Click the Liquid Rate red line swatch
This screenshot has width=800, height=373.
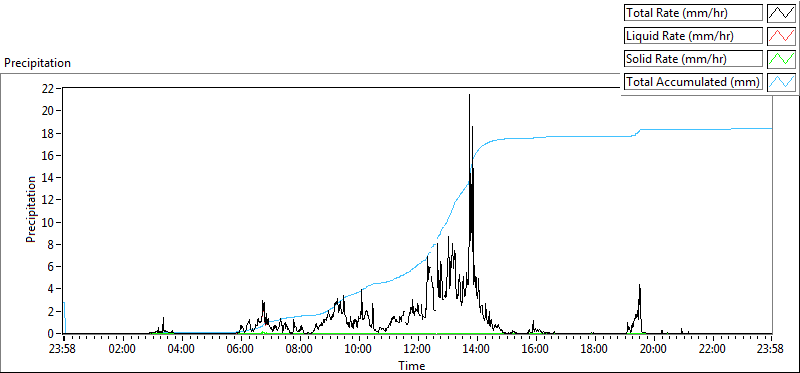tap(781, 36)
